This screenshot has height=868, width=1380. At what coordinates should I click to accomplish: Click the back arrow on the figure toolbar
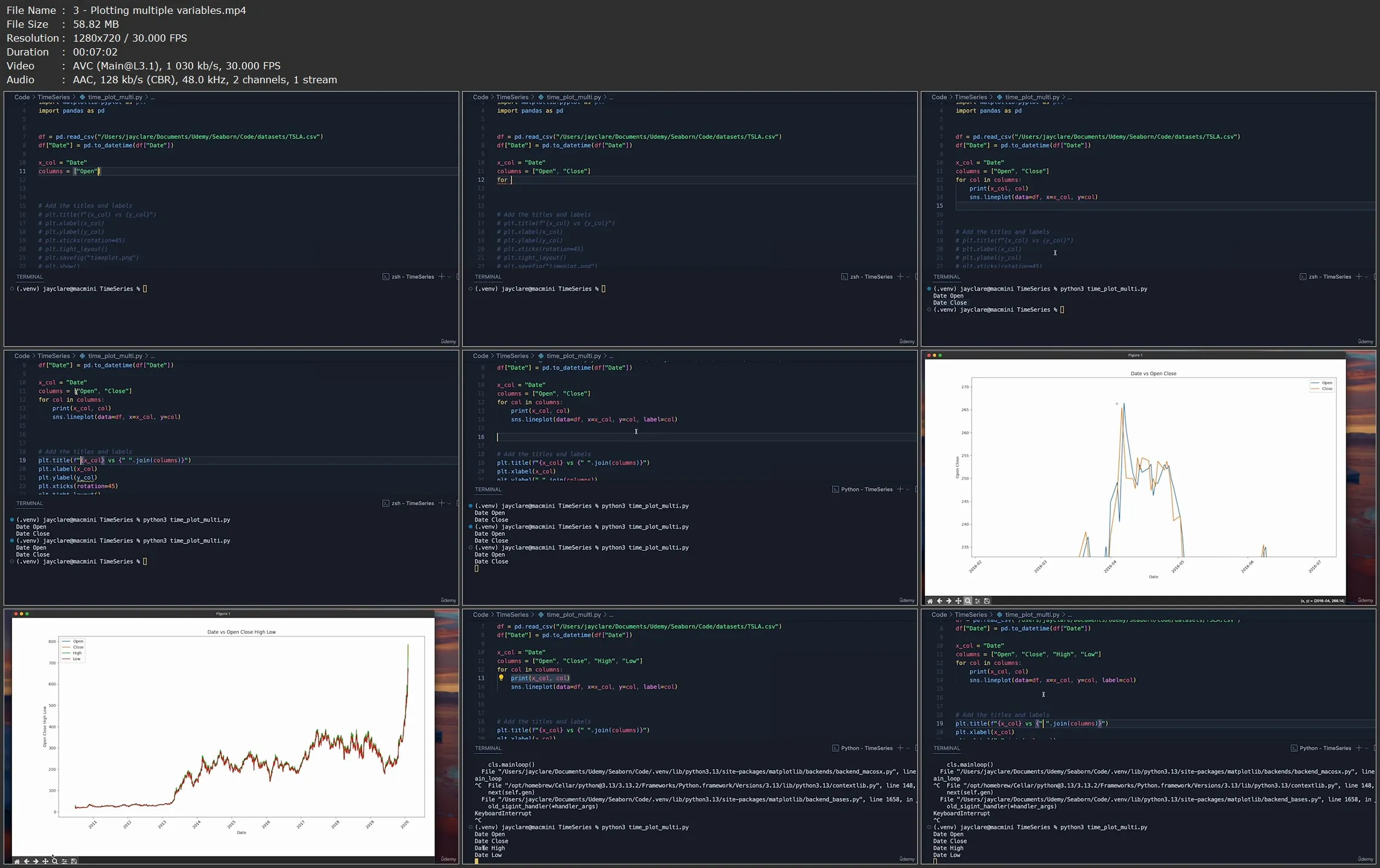coord(939,601)
